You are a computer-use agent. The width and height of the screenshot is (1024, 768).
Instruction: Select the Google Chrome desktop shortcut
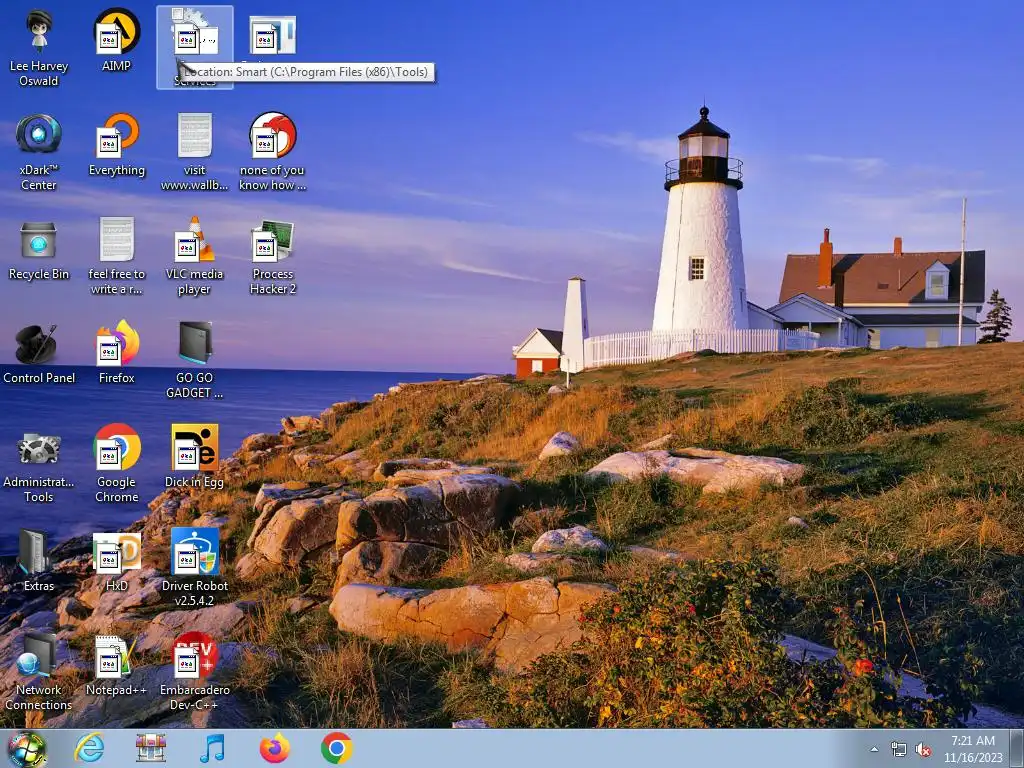116,463
